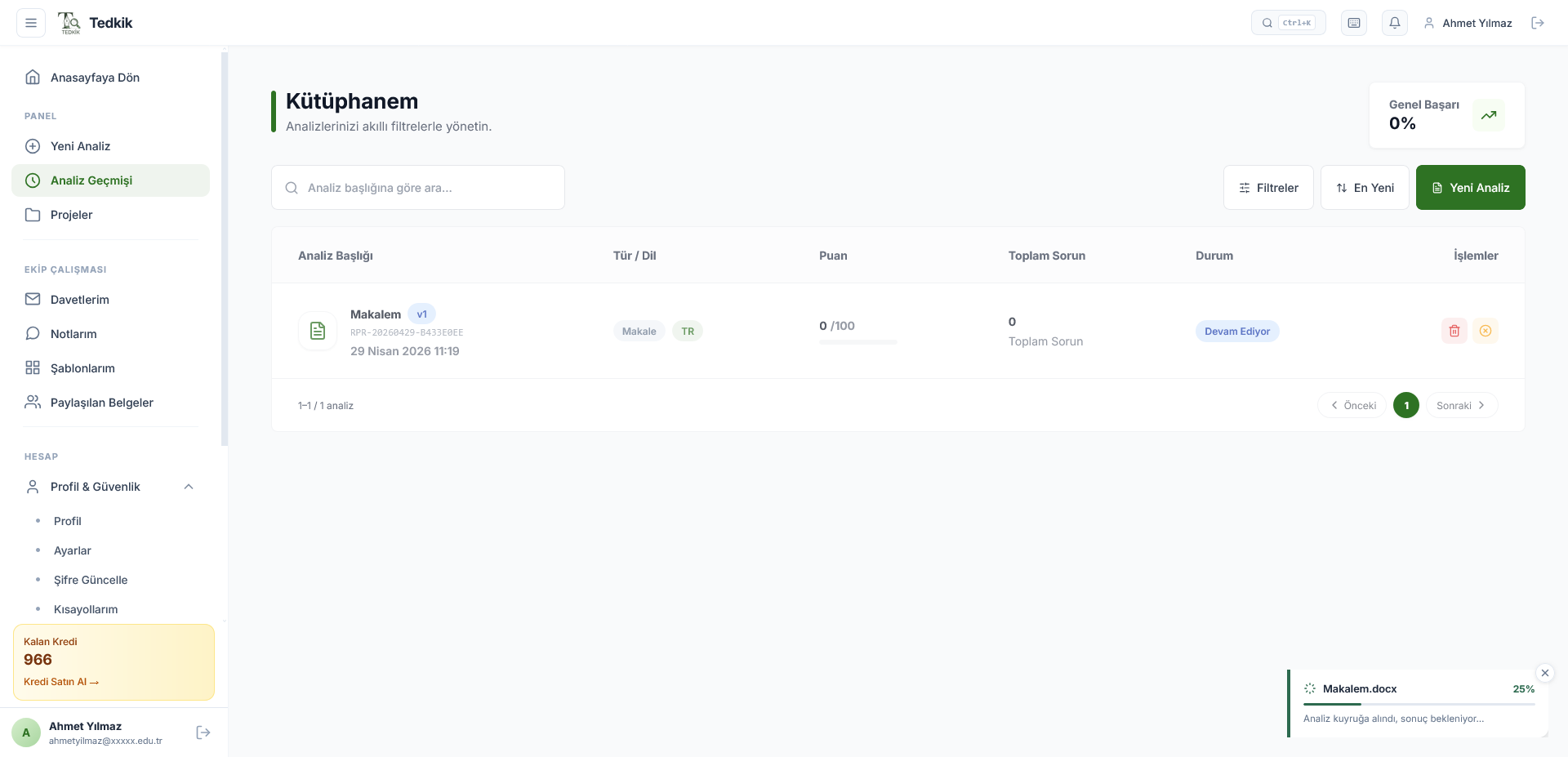Select page 1 in pagination
Image resolution: width=1568 pixels, height=757 pixels.
pyautogui.click(x=1406, y=406)
